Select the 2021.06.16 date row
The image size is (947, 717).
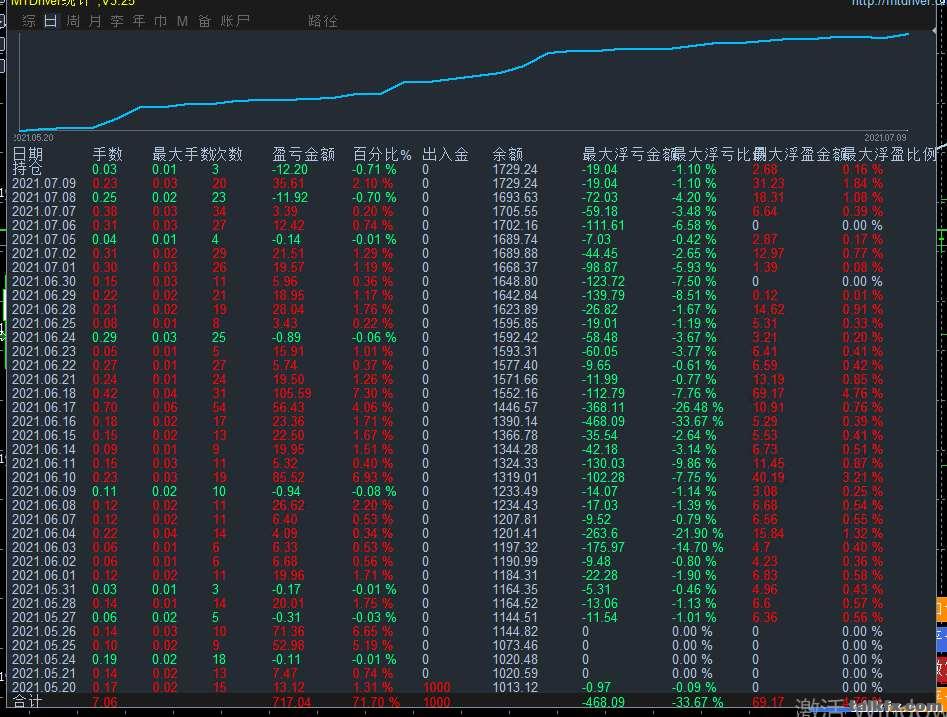pos(44,421)
